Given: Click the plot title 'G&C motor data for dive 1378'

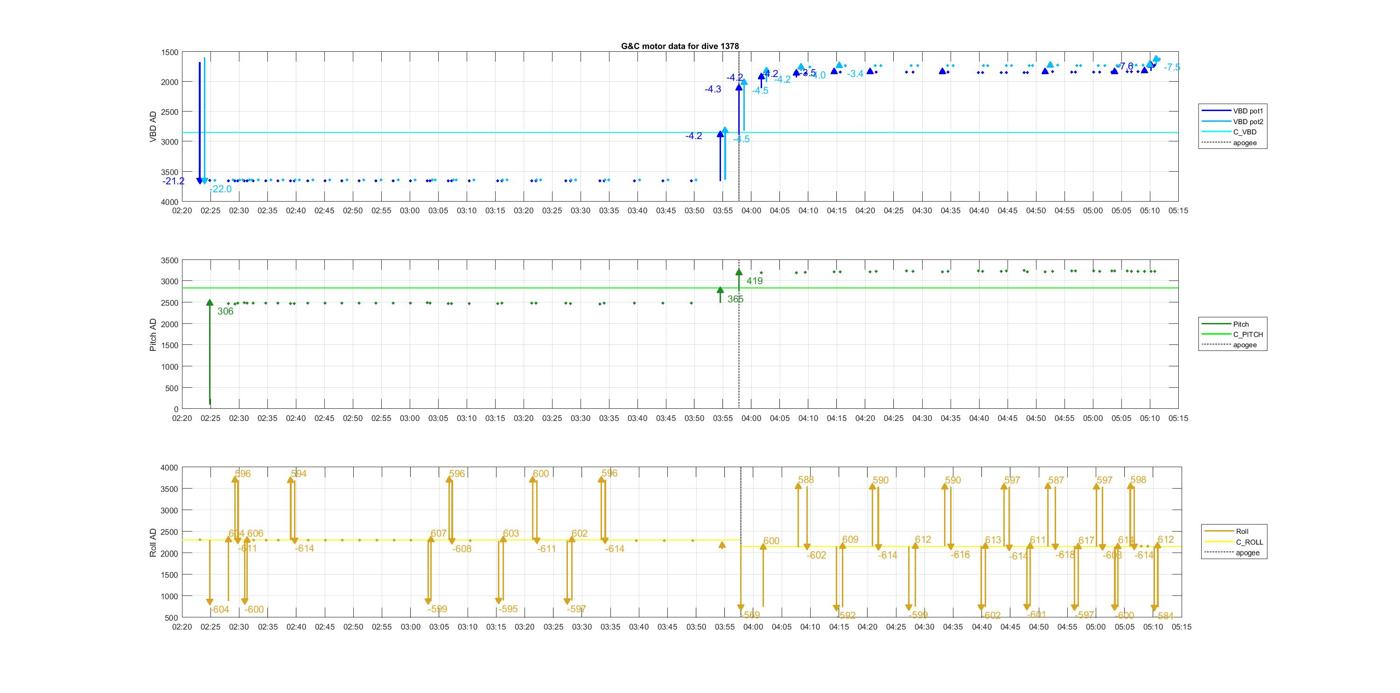Looking at the screenshot, I should (680, 46).
